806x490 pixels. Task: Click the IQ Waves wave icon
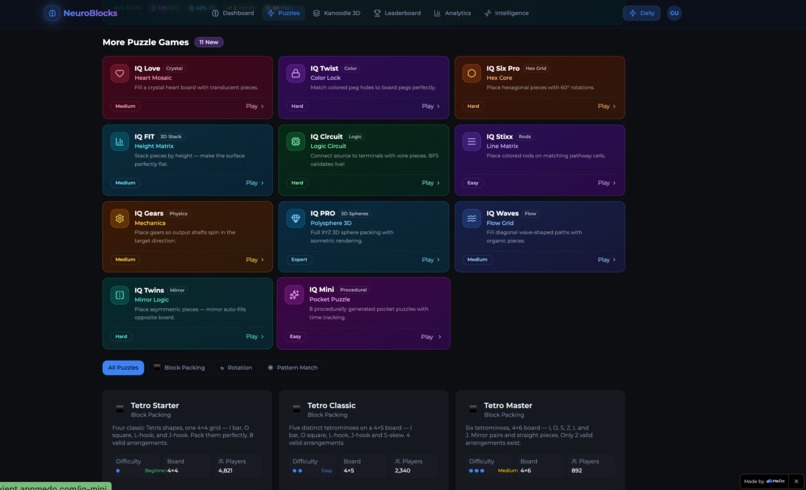click(471, 219)
